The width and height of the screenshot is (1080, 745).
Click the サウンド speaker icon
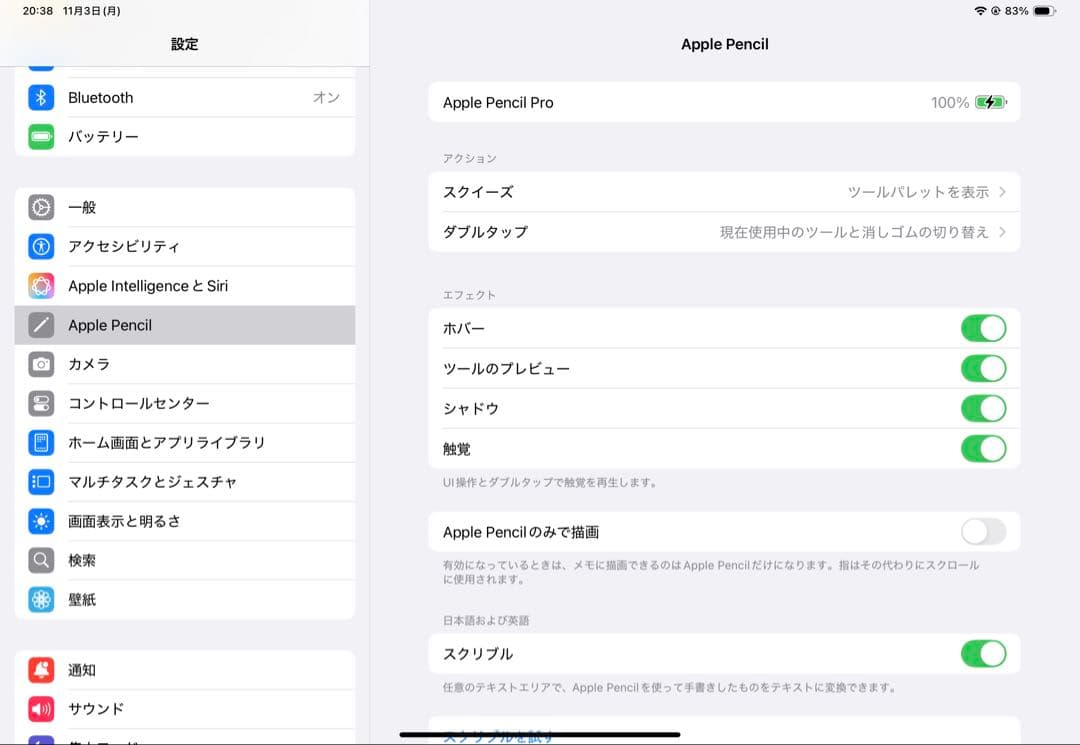tap(41, 709)
